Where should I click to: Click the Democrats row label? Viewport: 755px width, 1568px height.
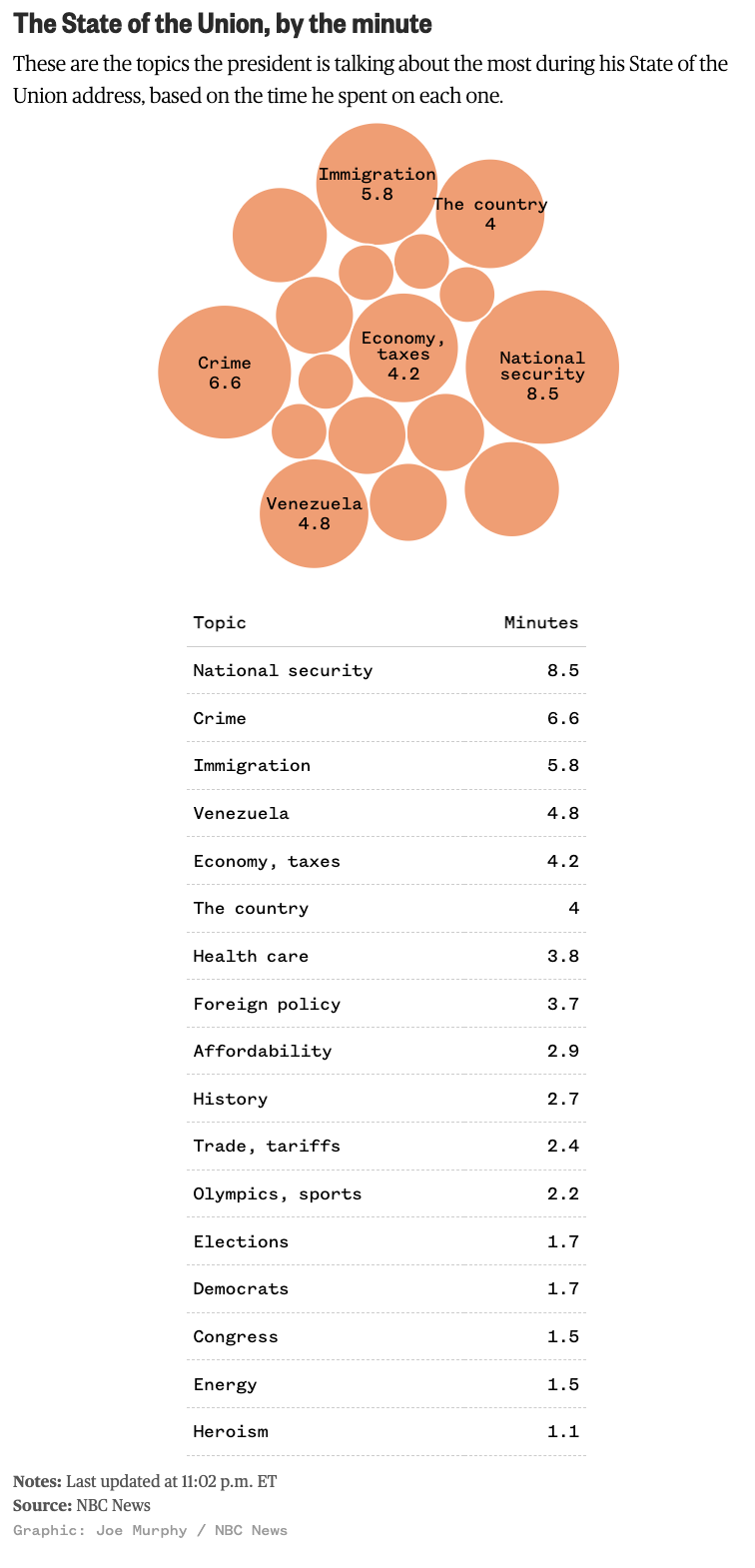[241, 1288]
